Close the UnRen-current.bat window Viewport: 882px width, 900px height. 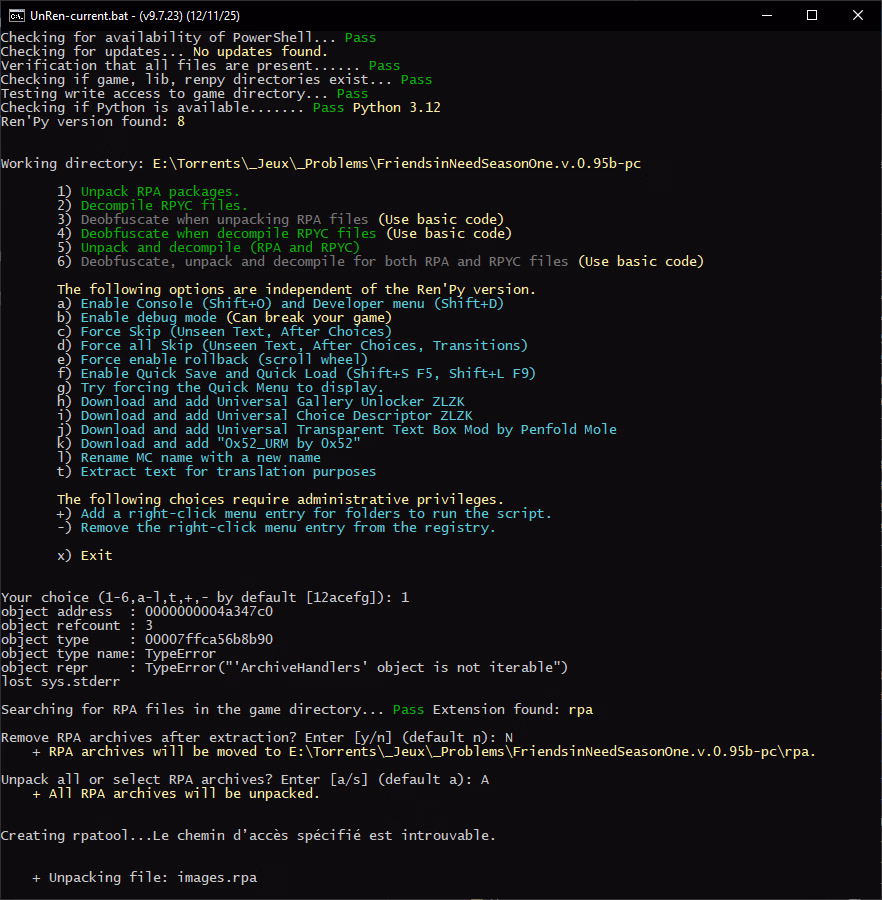[857, 15]
